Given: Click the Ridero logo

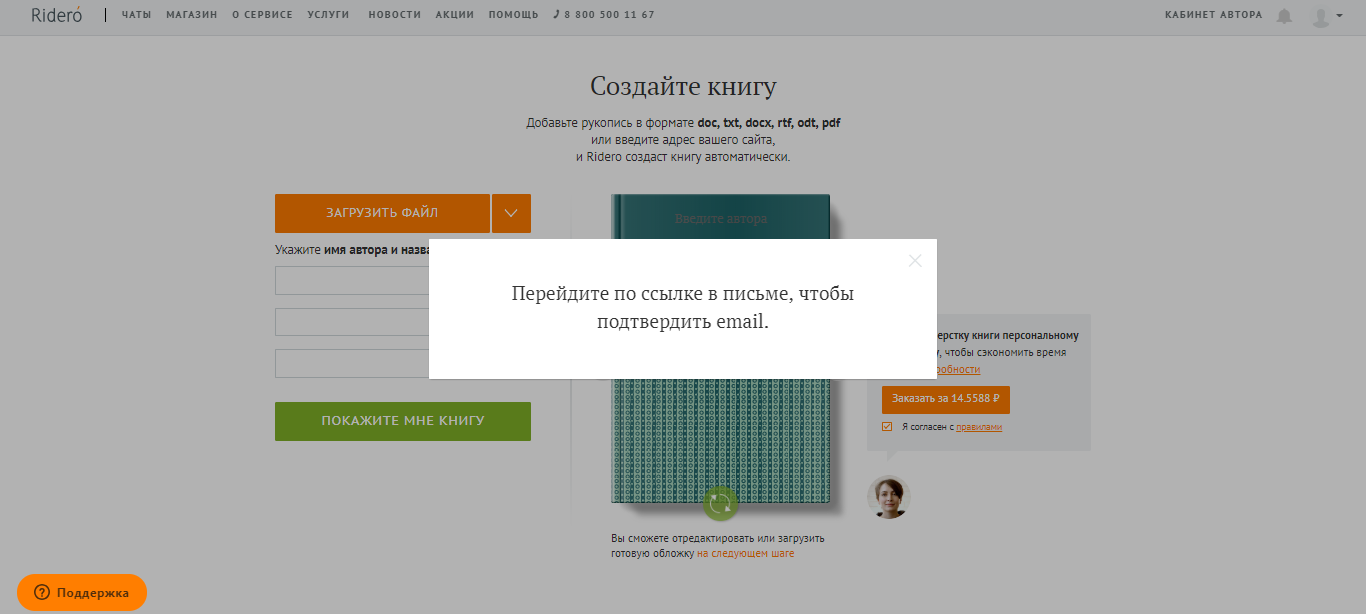Looking at the screenshot, I should (x=56, y=15).
